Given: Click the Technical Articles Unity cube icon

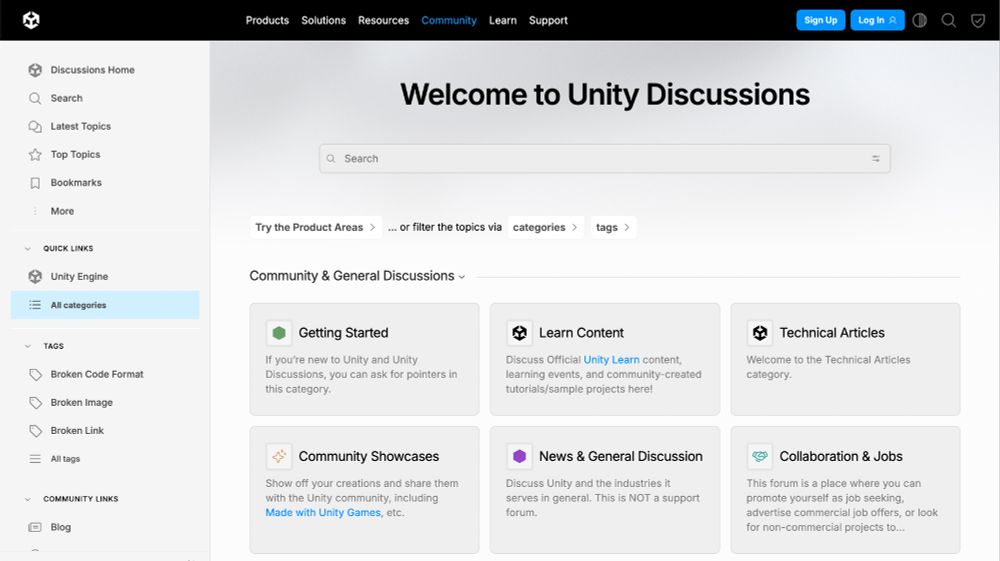Looking at the screenshot, I should tap(760, 333).
